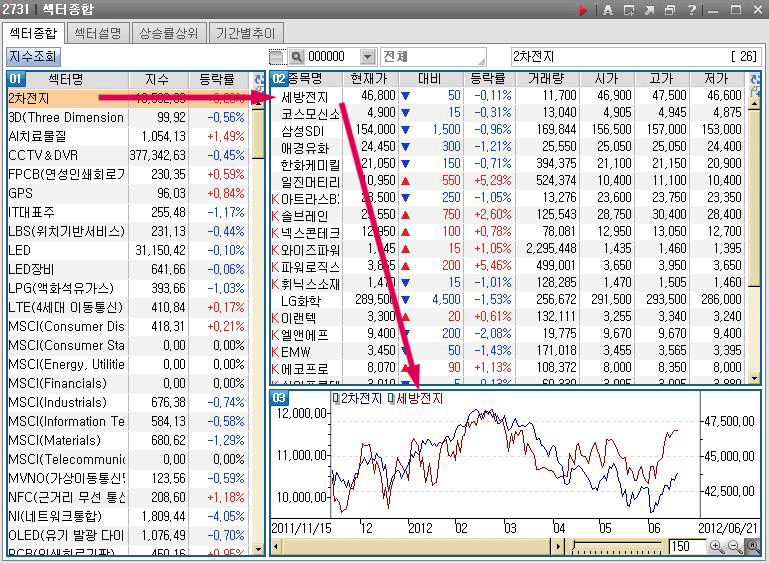Select the 세방전지 stock row
The image size is (769, 563).
(508, 96)
